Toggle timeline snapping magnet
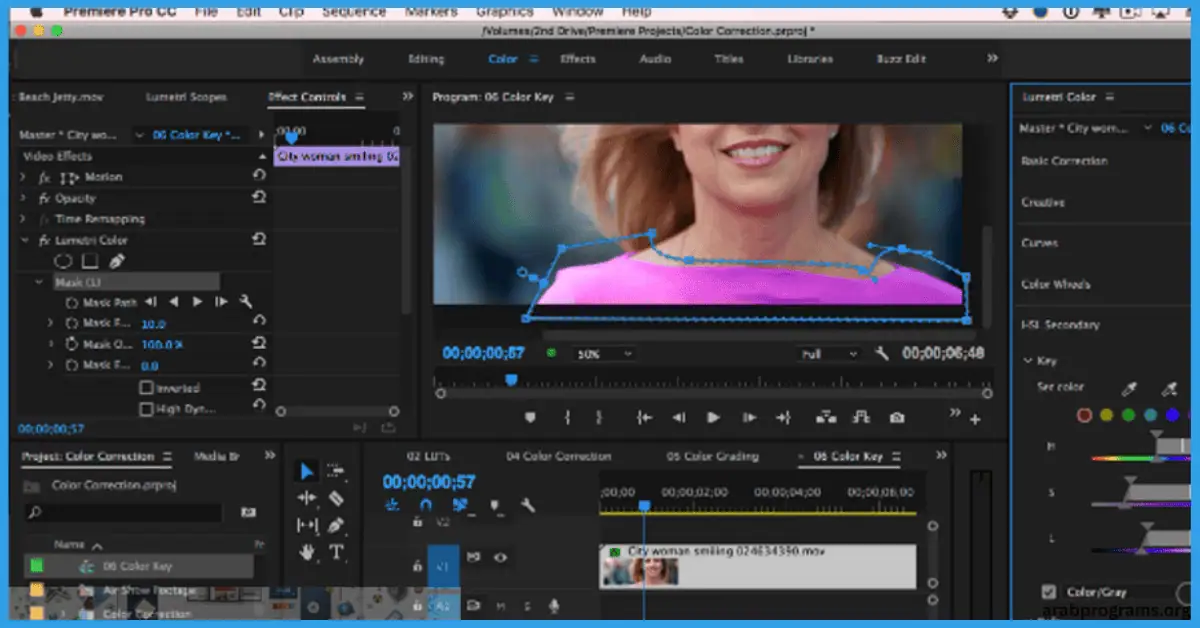This screenshot has height=628, width=1200. click(426, 506)
